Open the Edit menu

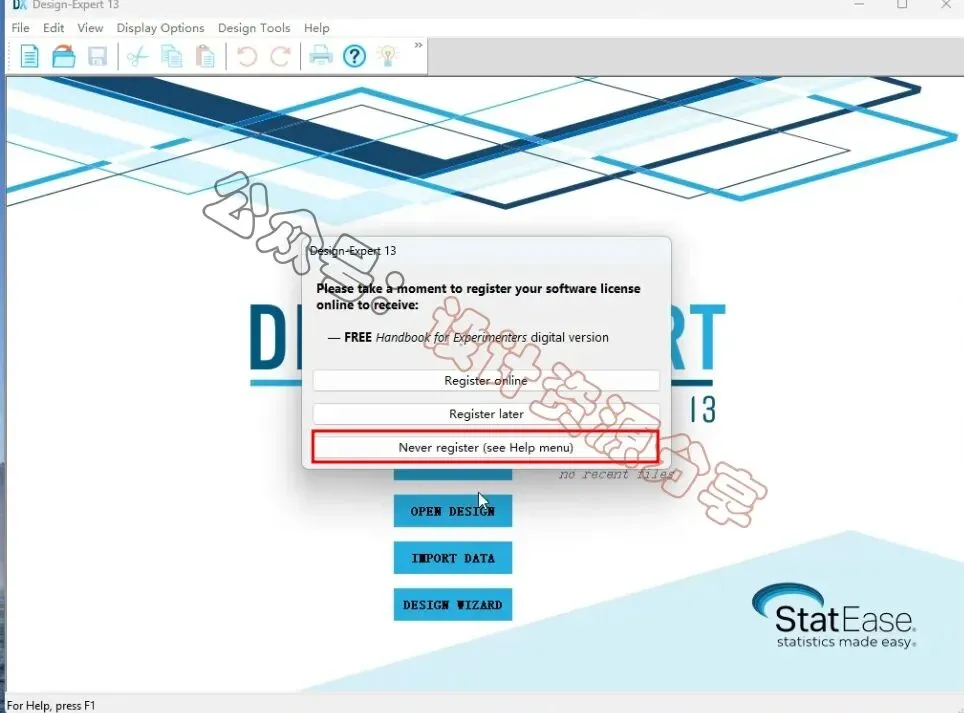coord(53,28)
